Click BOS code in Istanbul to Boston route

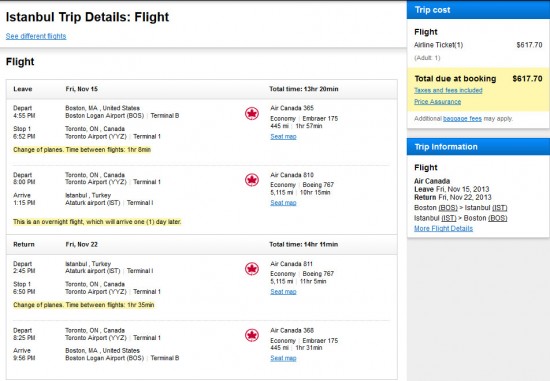pos(498,218)
